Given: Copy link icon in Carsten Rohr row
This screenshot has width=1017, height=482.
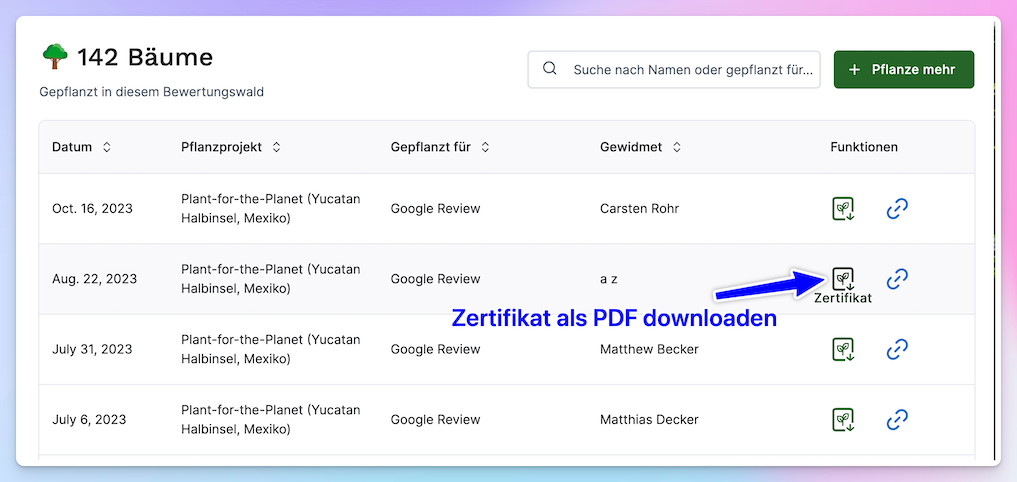Looking at the screenshot, I should tap(897, 209).
